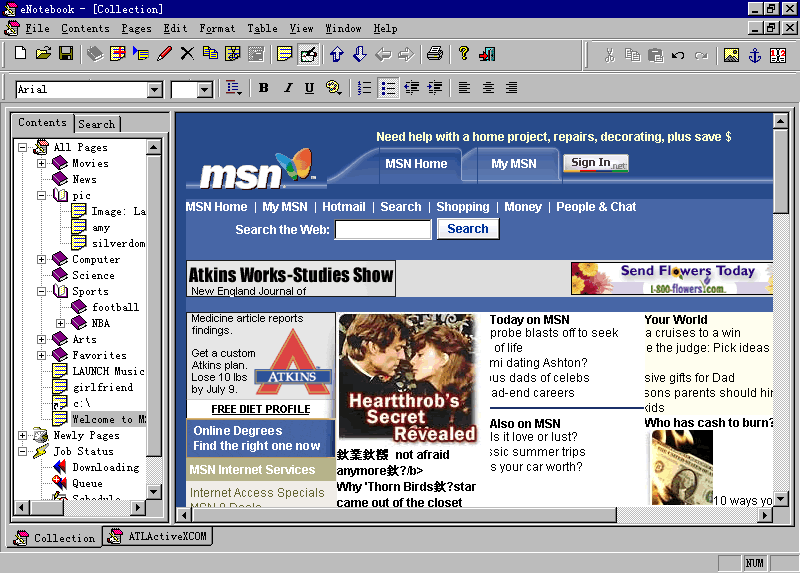Click the decrease indent icon
The height and width of the screenshot is (573, 800).
[x=412, y=88]
